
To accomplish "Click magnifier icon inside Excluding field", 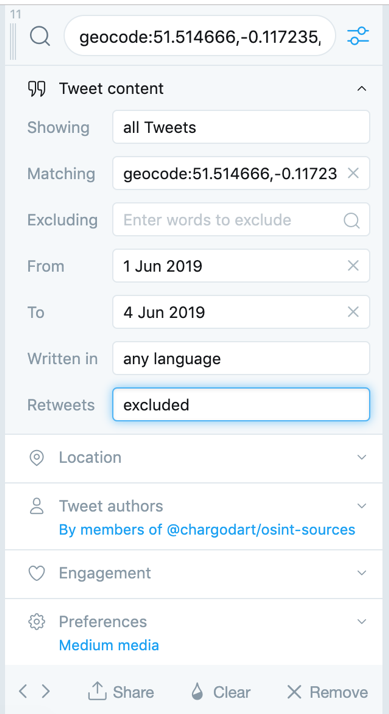I will [352, 220].
